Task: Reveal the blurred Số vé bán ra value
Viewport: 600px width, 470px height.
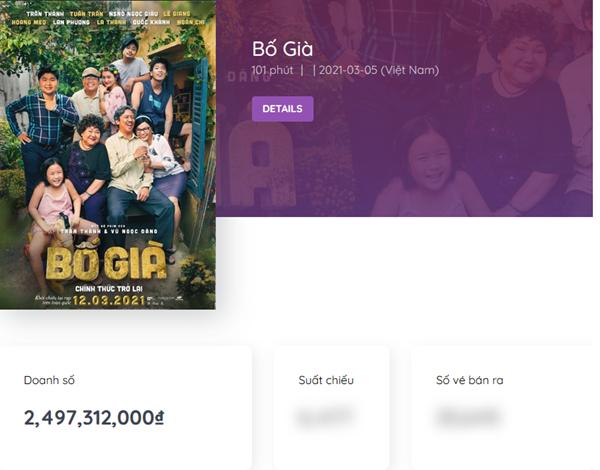Action: [469, 417]
